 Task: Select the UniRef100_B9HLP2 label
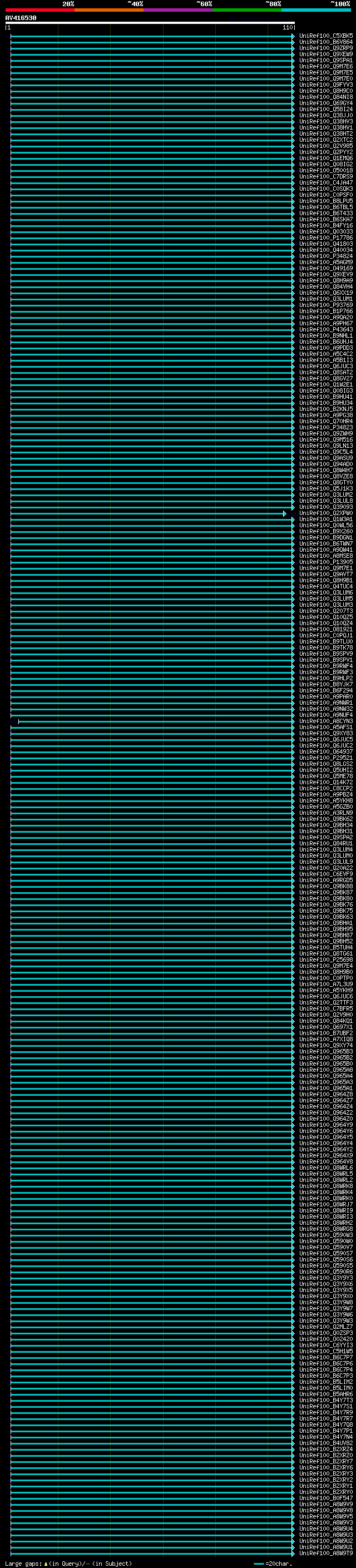[x=326, y=679]
